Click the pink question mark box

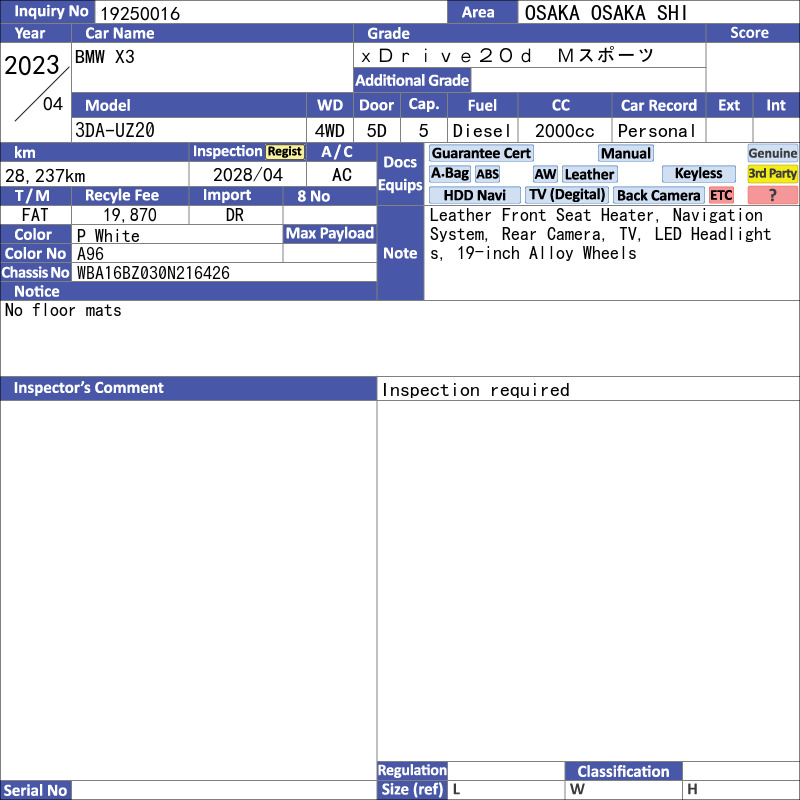click(x=772, y=195)
